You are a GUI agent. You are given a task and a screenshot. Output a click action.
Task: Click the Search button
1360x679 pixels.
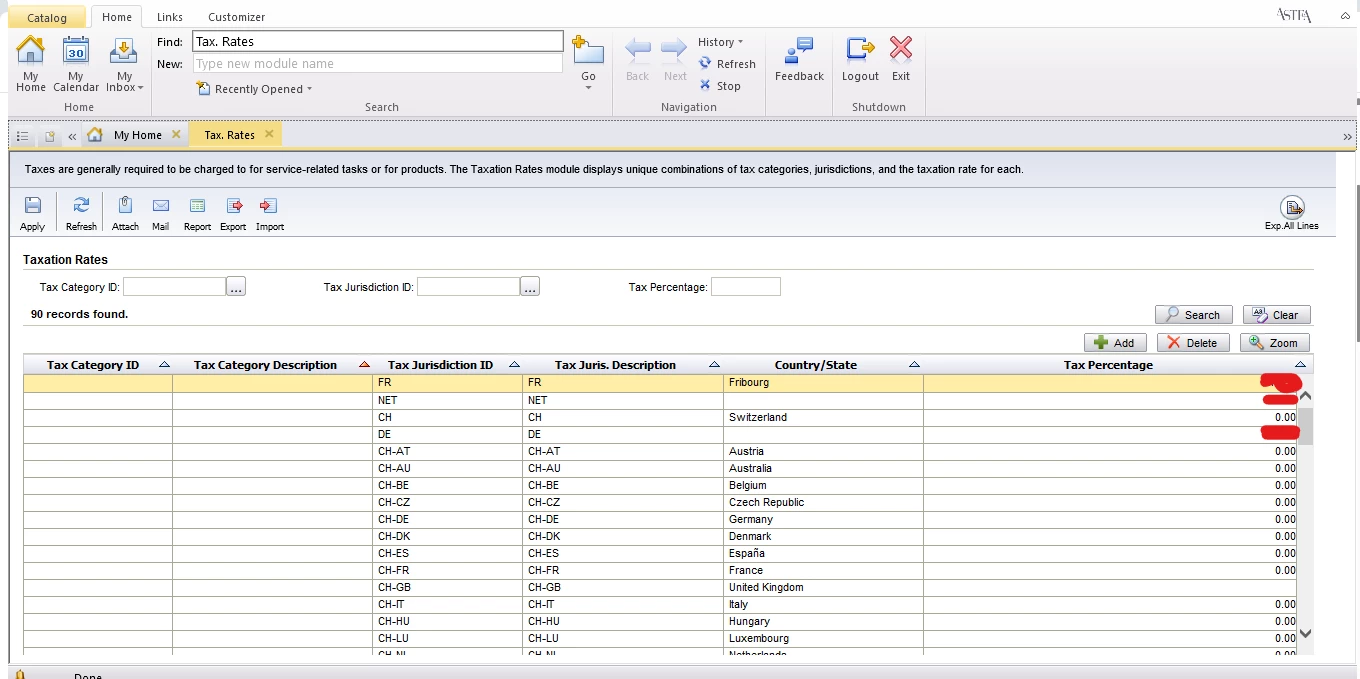[1193, 315]
